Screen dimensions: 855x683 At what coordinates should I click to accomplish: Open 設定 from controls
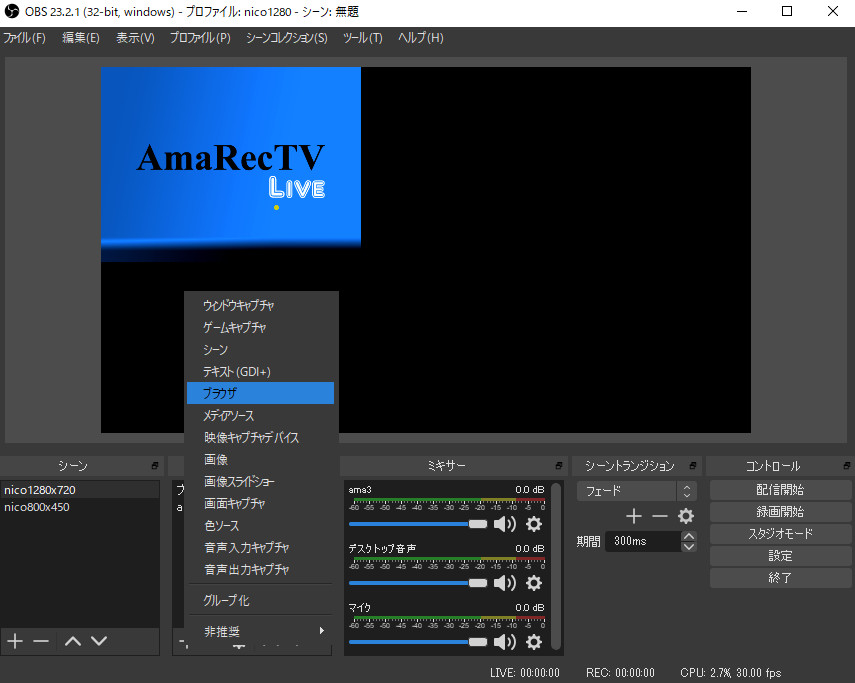click(x=780, y=556)
